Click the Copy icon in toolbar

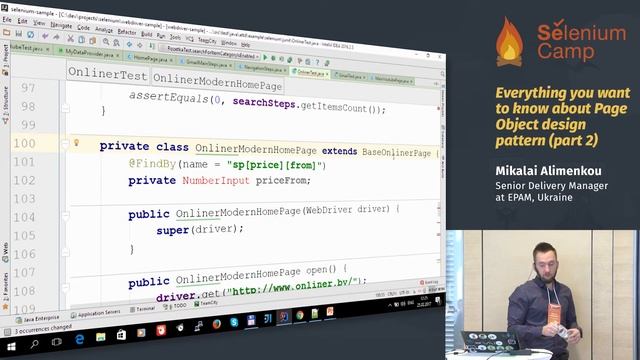pos(82,40)
